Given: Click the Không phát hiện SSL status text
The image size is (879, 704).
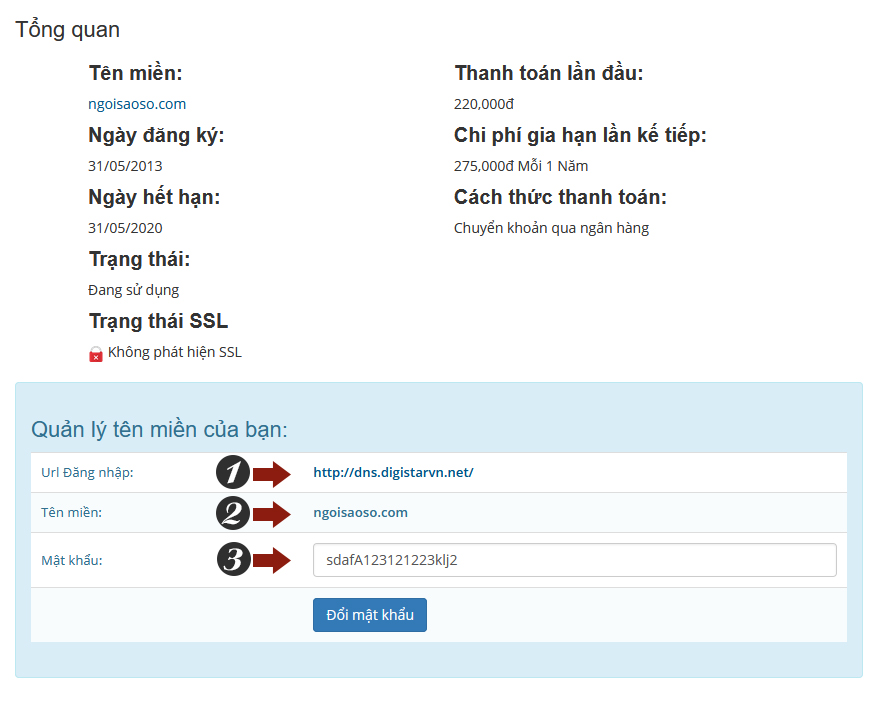Looking at the screenshot, I should [175, 352].
